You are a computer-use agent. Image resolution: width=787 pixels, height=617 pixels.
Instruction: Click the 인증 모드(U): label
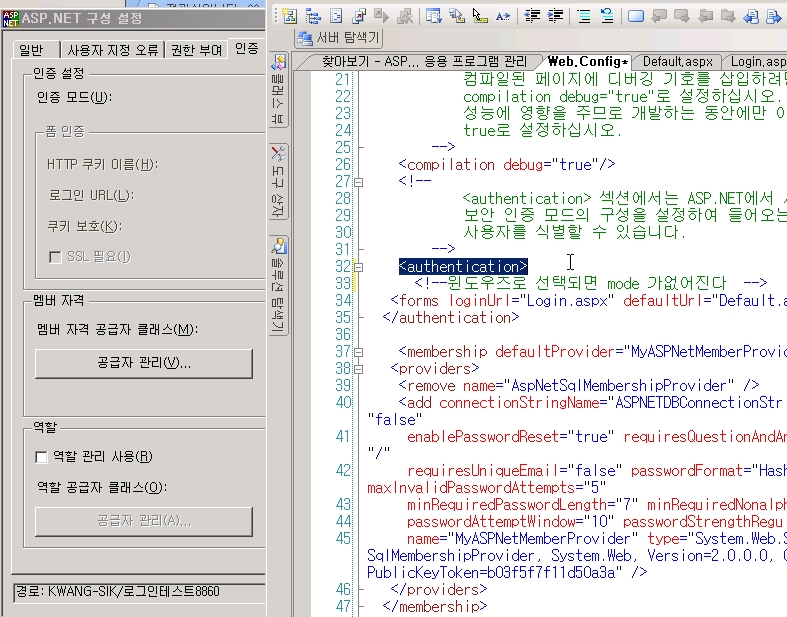(74, 97)
